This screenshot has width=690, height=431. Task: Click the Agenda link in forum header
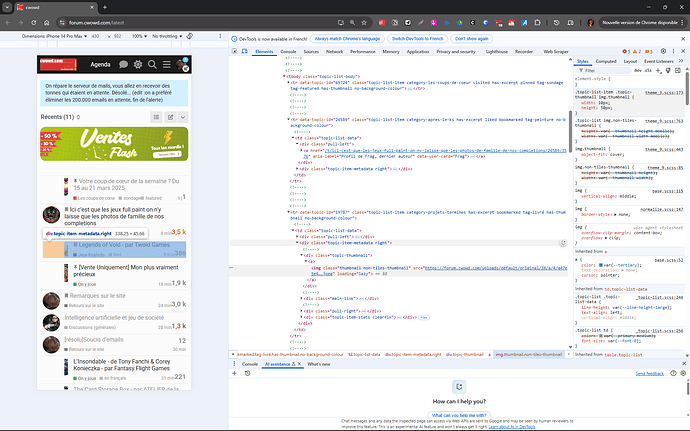click(x=100, y=64)
